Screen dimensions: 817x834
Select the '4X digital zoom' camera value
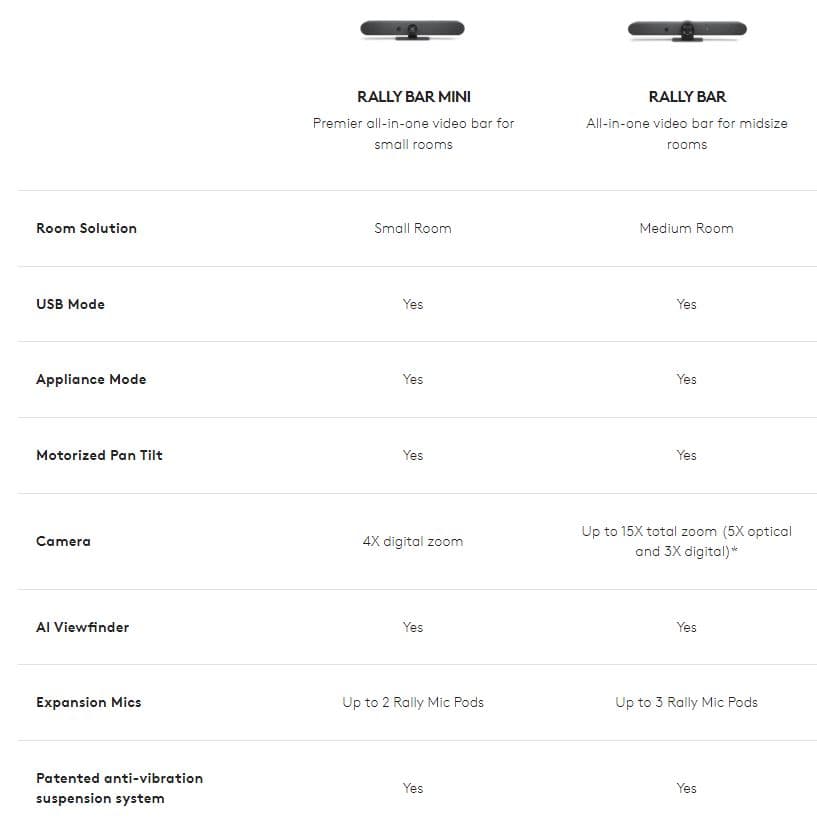pyautogui.click(x=413, y=541)
